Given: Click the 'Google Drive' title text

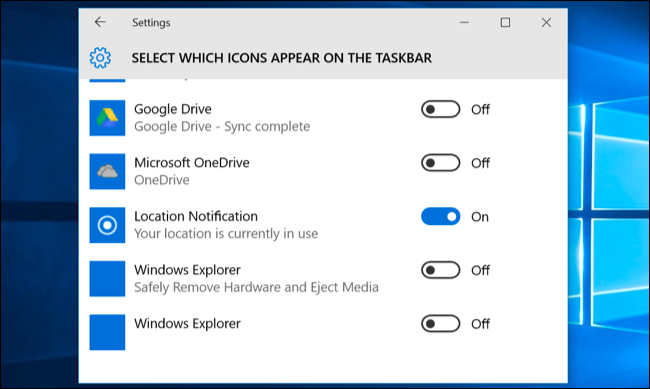Looking at the screenshot, I should pyautogui.click(x=172, y=109).
